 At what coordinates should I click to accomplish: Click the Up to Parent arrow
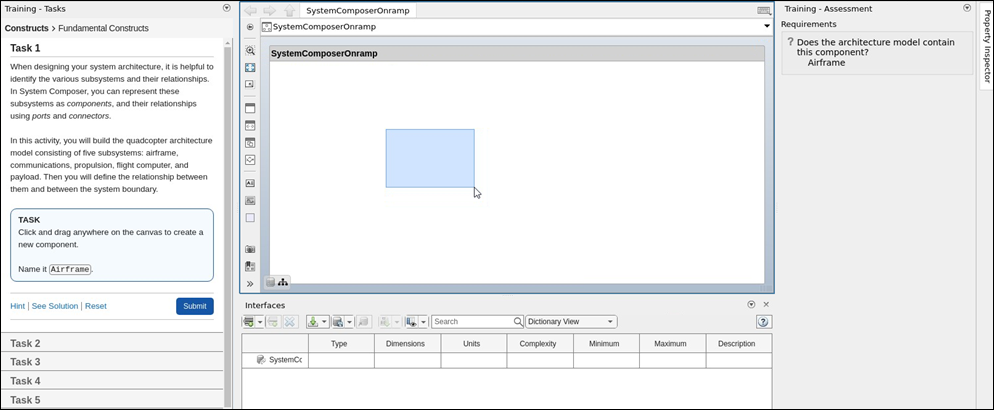point(289,11)
